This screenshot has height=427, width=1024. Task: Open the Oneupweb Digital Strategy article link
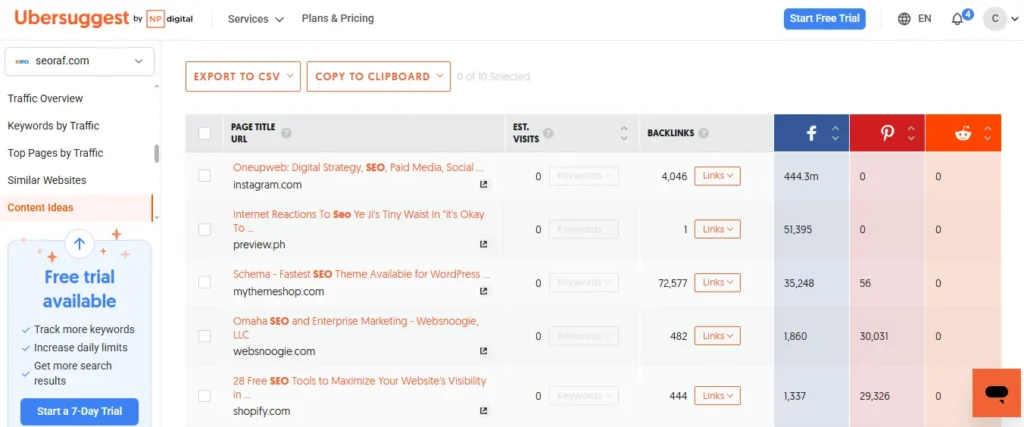coord(358,168)
